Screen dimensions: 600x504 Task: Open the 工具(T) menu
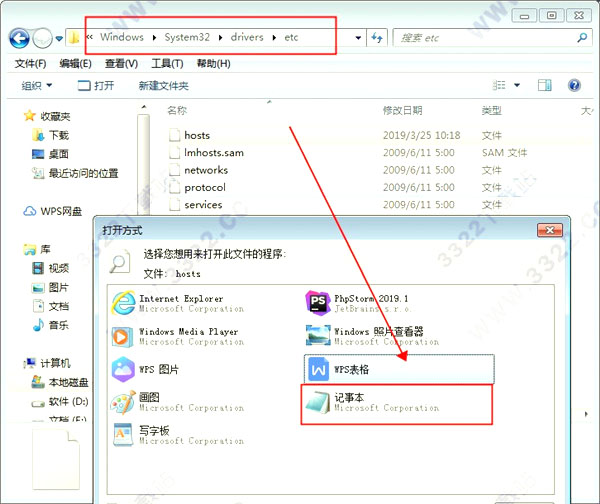point(167,64)
